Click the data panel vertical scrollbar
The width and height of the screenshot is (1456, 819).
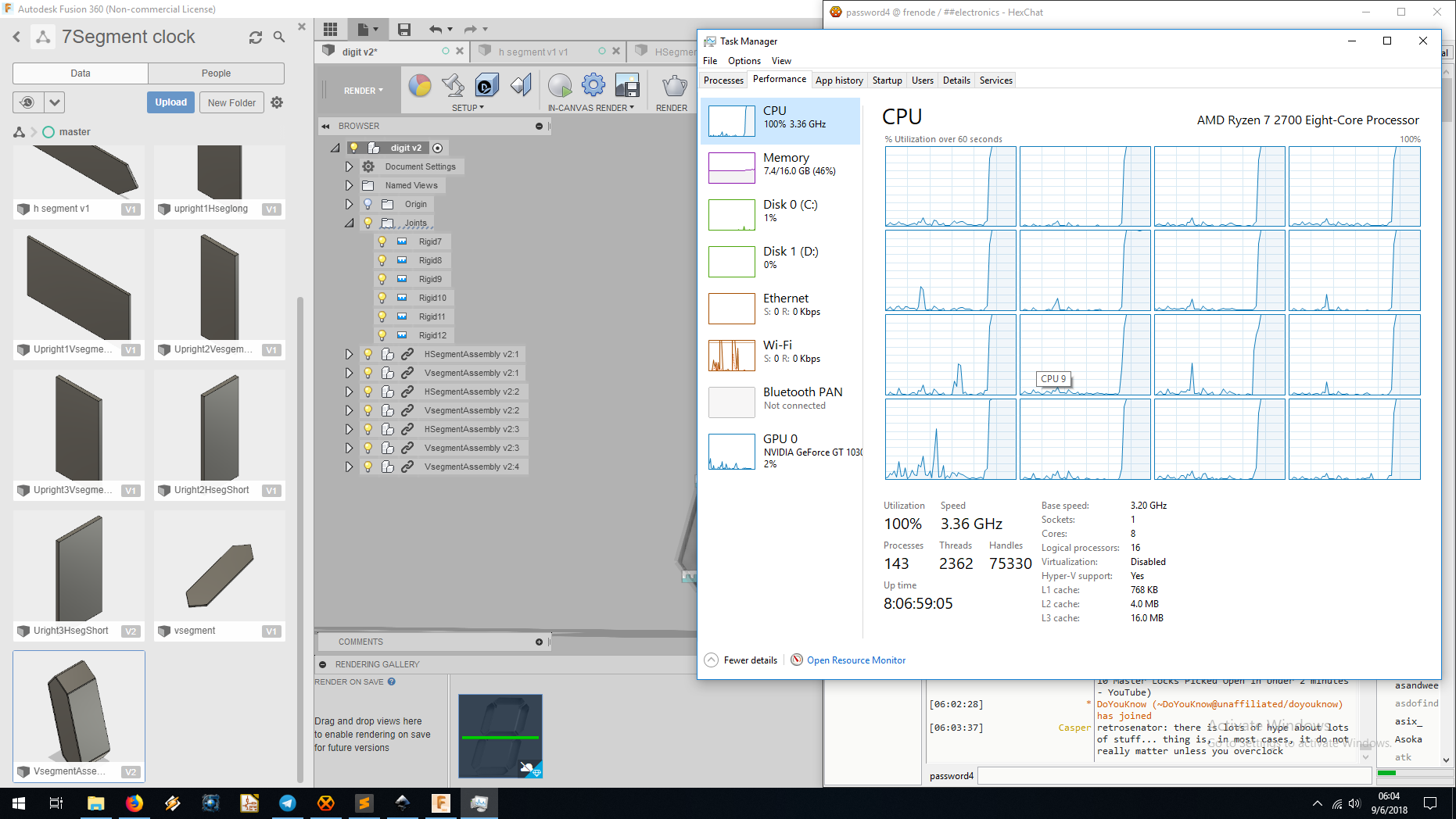point(300,539)
